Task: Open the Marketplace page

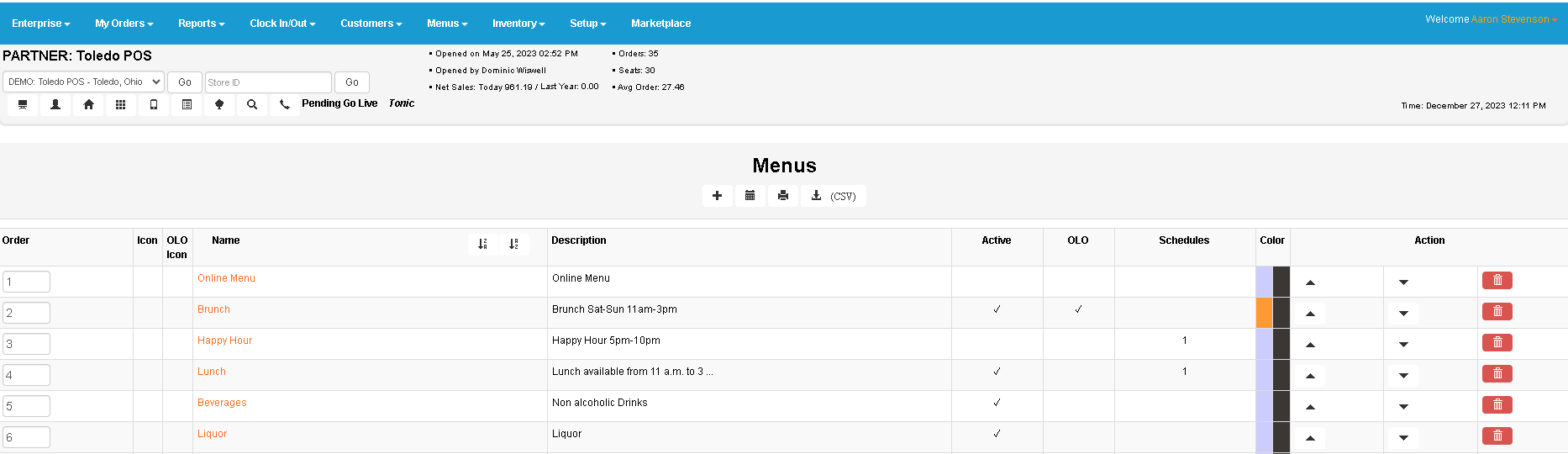Action: click(x=661, y=24)
